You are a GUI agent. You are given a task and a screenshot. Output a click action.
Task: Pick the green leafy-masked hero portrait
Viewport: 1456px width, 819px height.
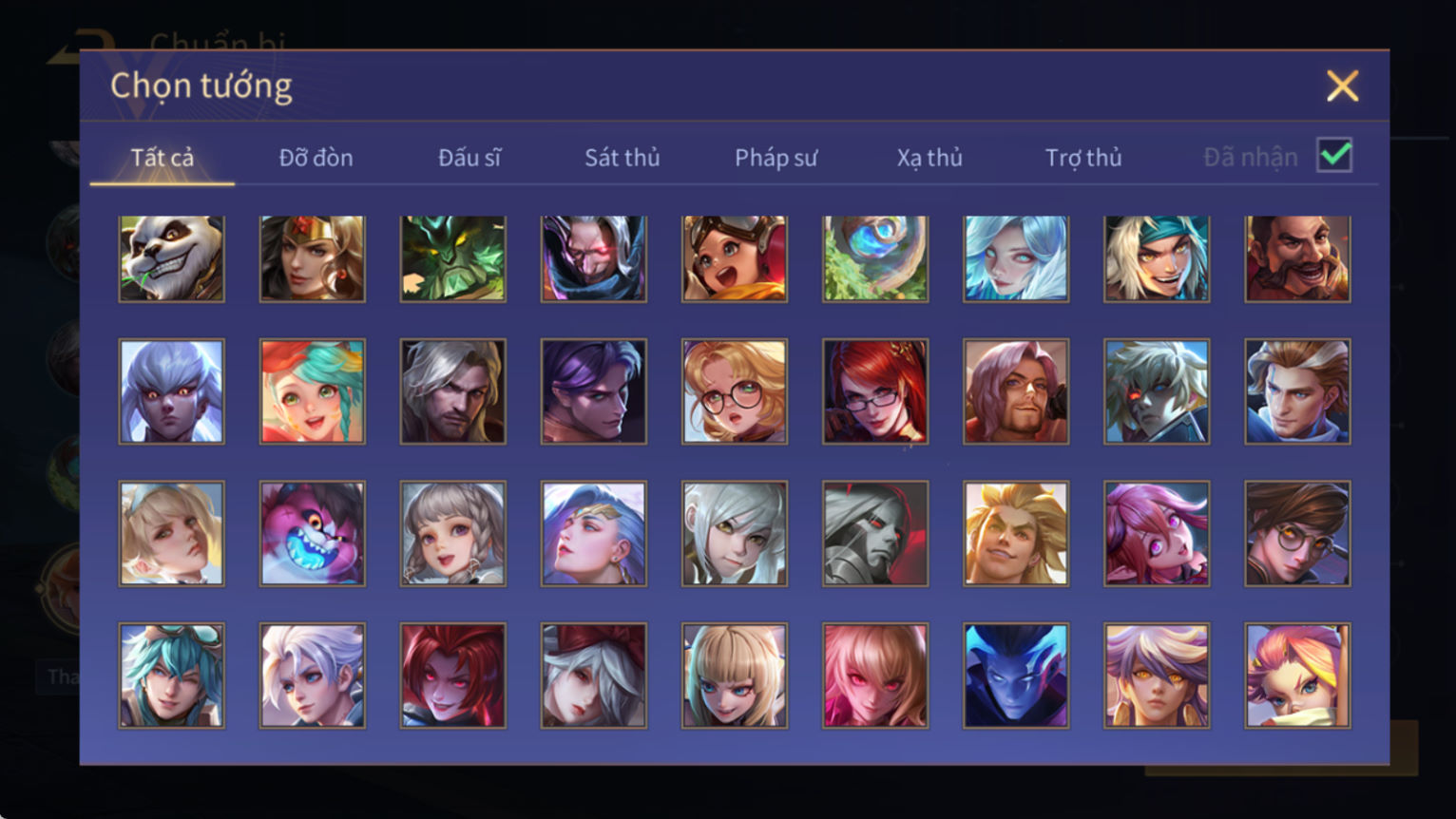click(453, 258)
